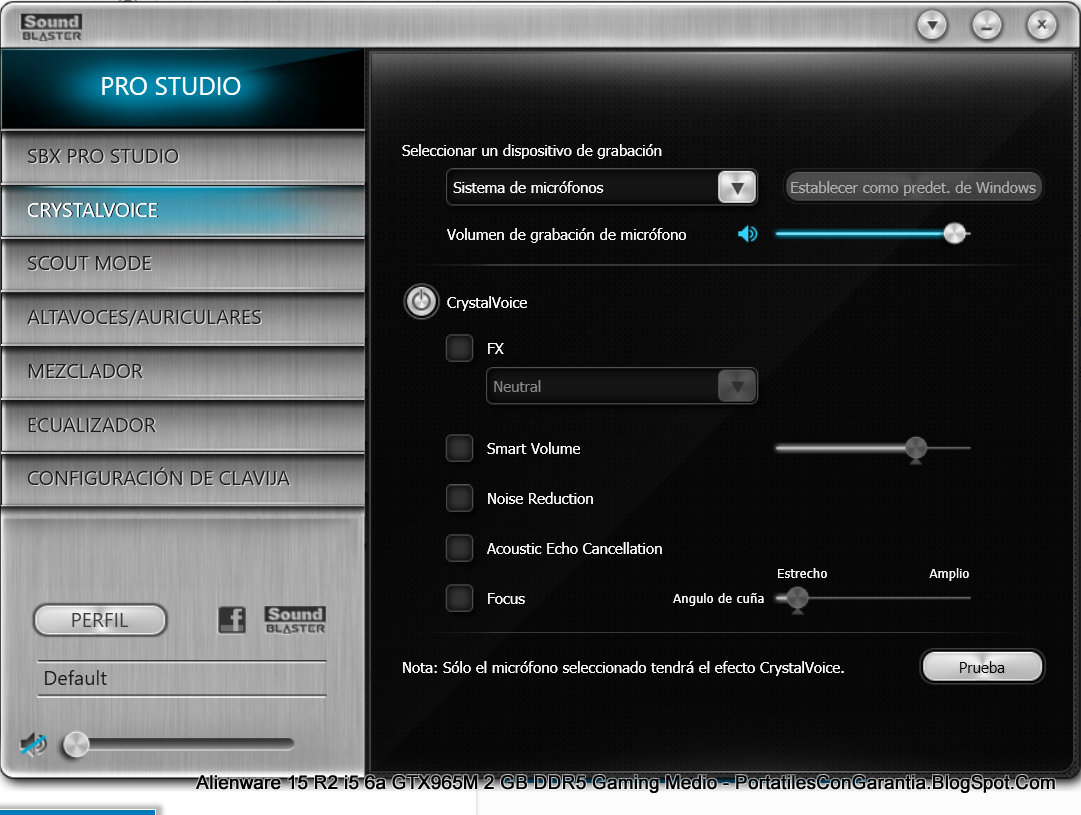Open CONFIGURACIÓN DE CLAVIJA section
The image size is (1081, 815).
click(x=183, y=479)
